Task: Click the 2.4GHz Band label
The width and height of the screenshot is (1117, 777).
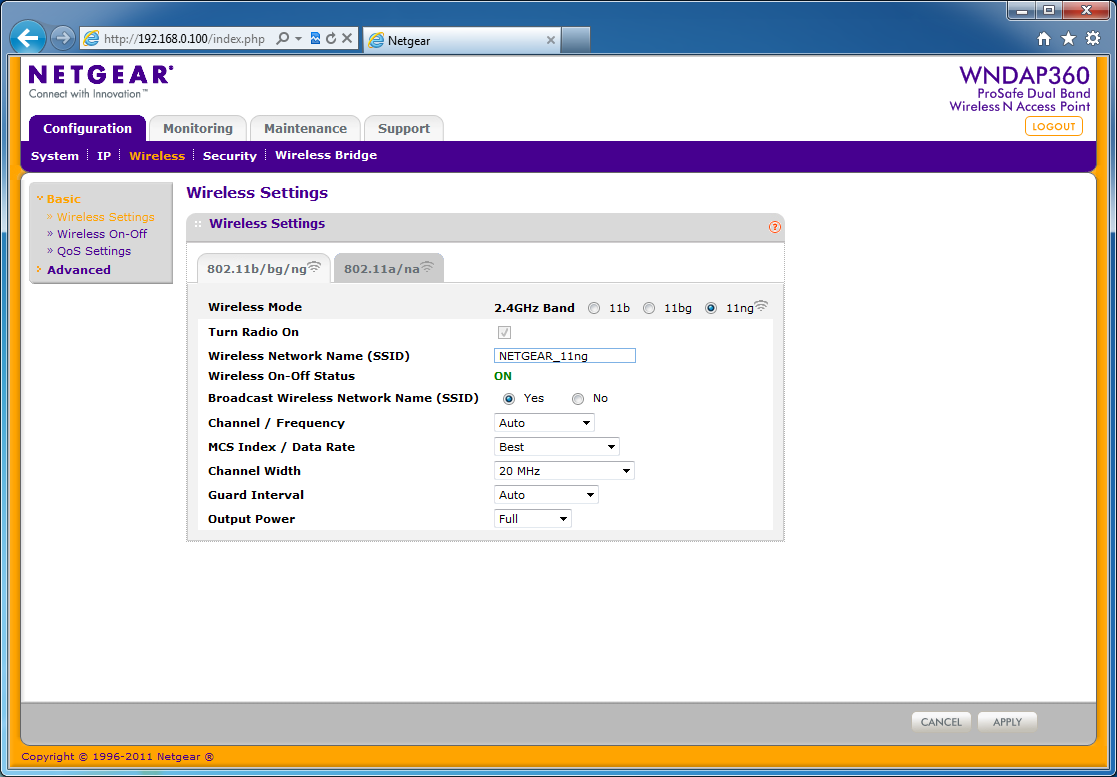Action: tap(534, 308)
